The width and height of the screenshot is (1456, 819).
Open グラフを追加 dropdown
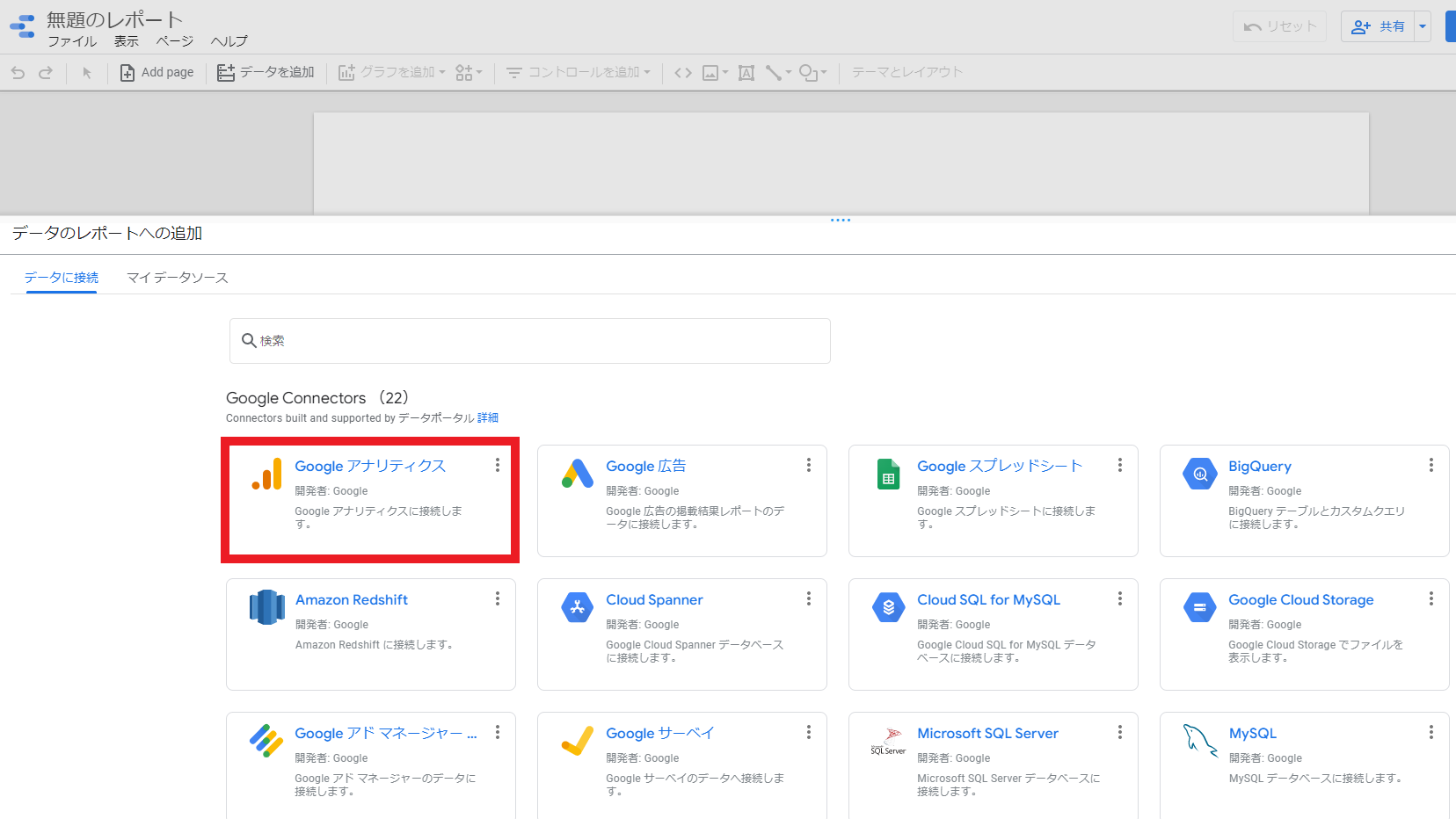[391, 72]
